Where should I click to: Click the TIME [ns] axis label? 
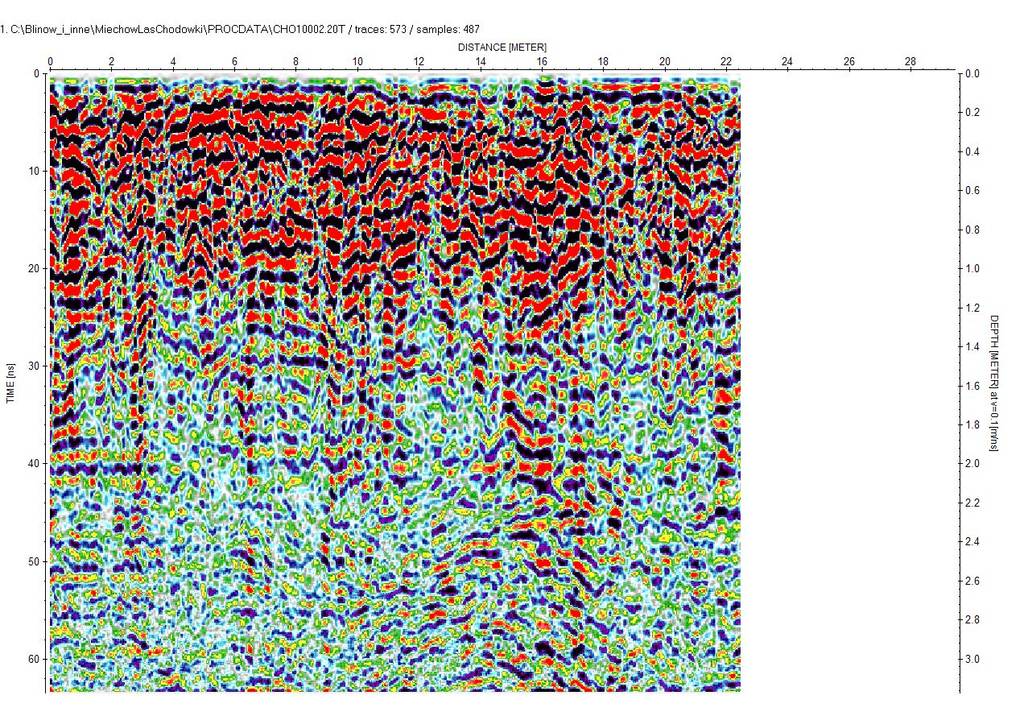tap(10, 382)
